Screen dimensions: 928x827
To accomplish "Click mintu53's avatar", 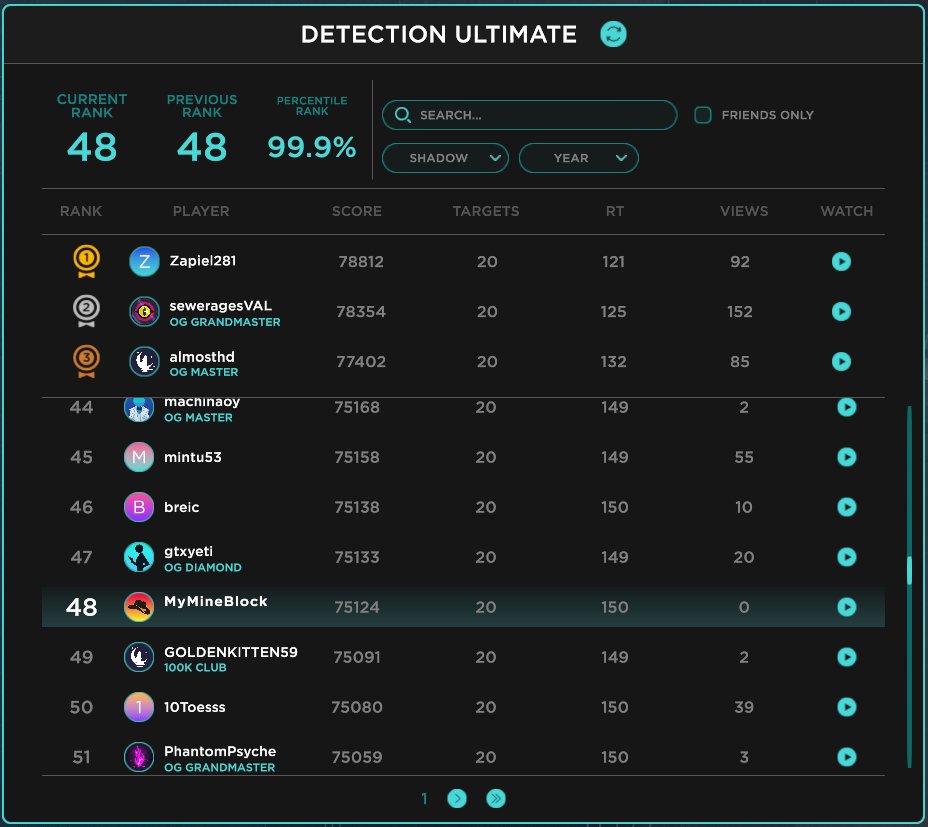I will pyautogui.click(x=139, y=457).
